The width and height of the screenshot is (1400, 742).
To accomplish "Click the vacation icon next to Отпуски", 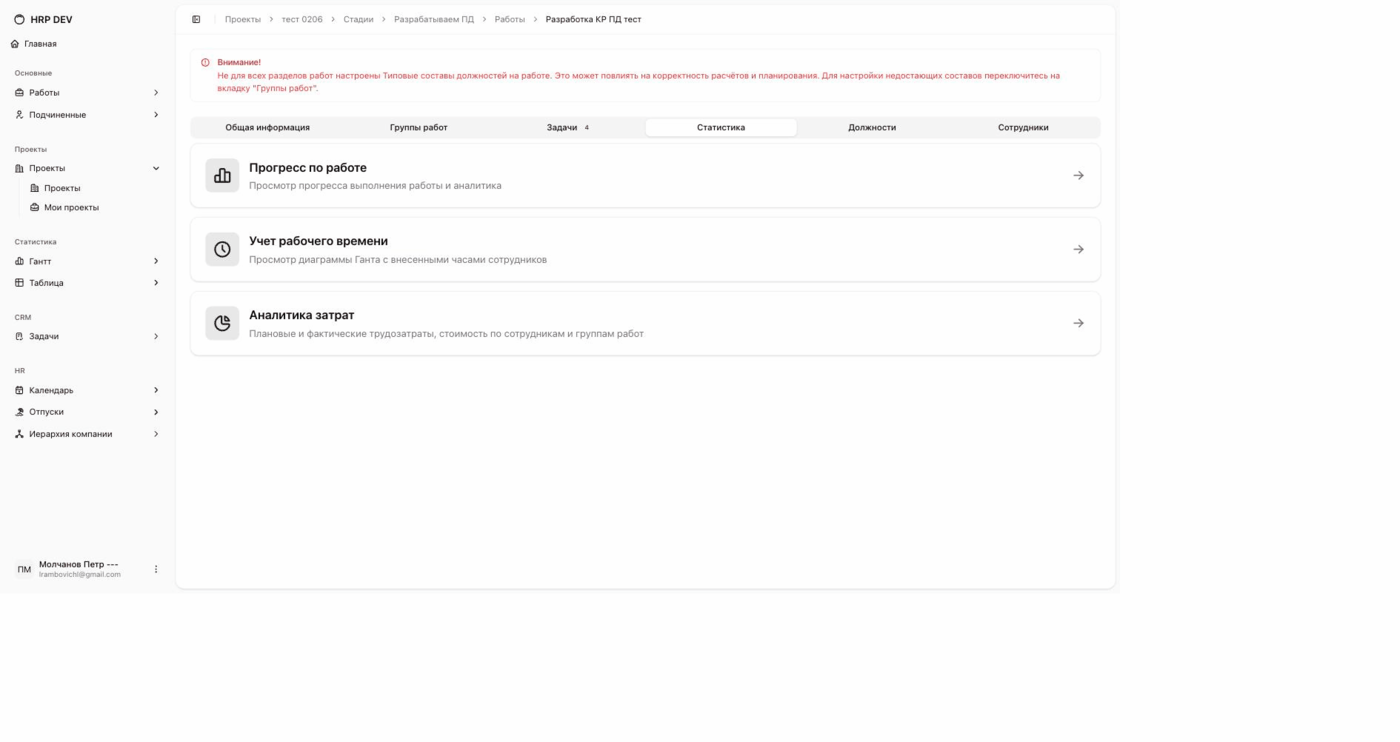I will pos(19,412).
